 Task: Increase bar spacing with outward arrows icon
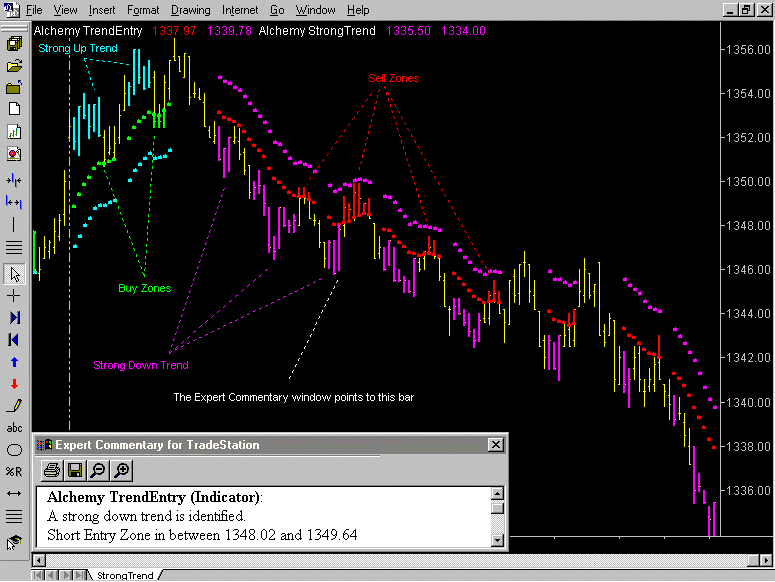click(14, 202)
